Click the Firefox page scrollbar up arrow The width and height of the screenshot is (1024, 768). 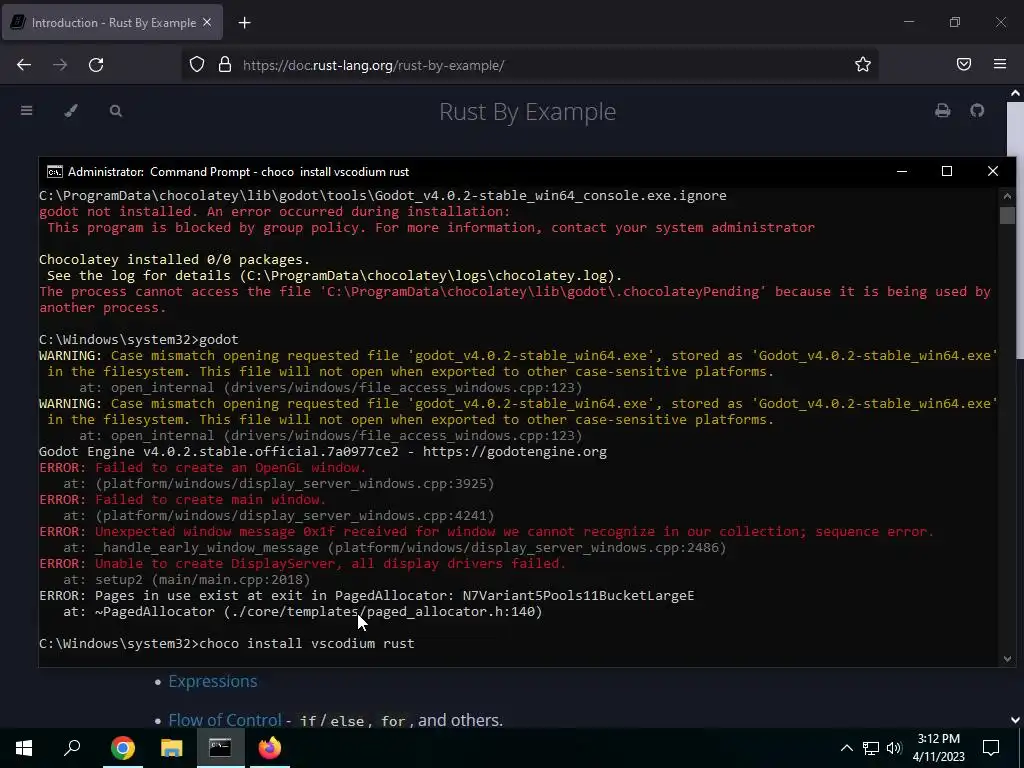(x=1016, y=93)
